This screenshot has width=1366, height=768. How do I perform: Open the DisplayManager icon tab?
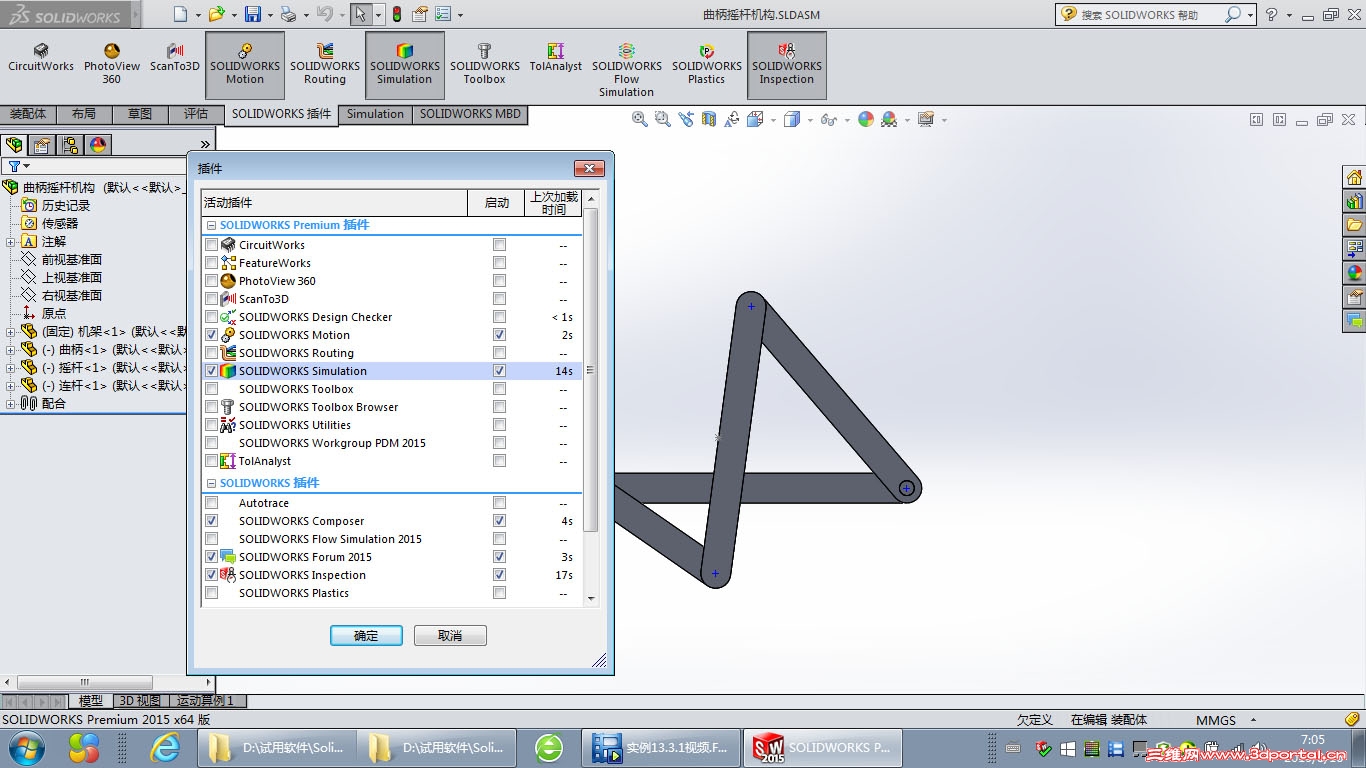coord(98,145)
